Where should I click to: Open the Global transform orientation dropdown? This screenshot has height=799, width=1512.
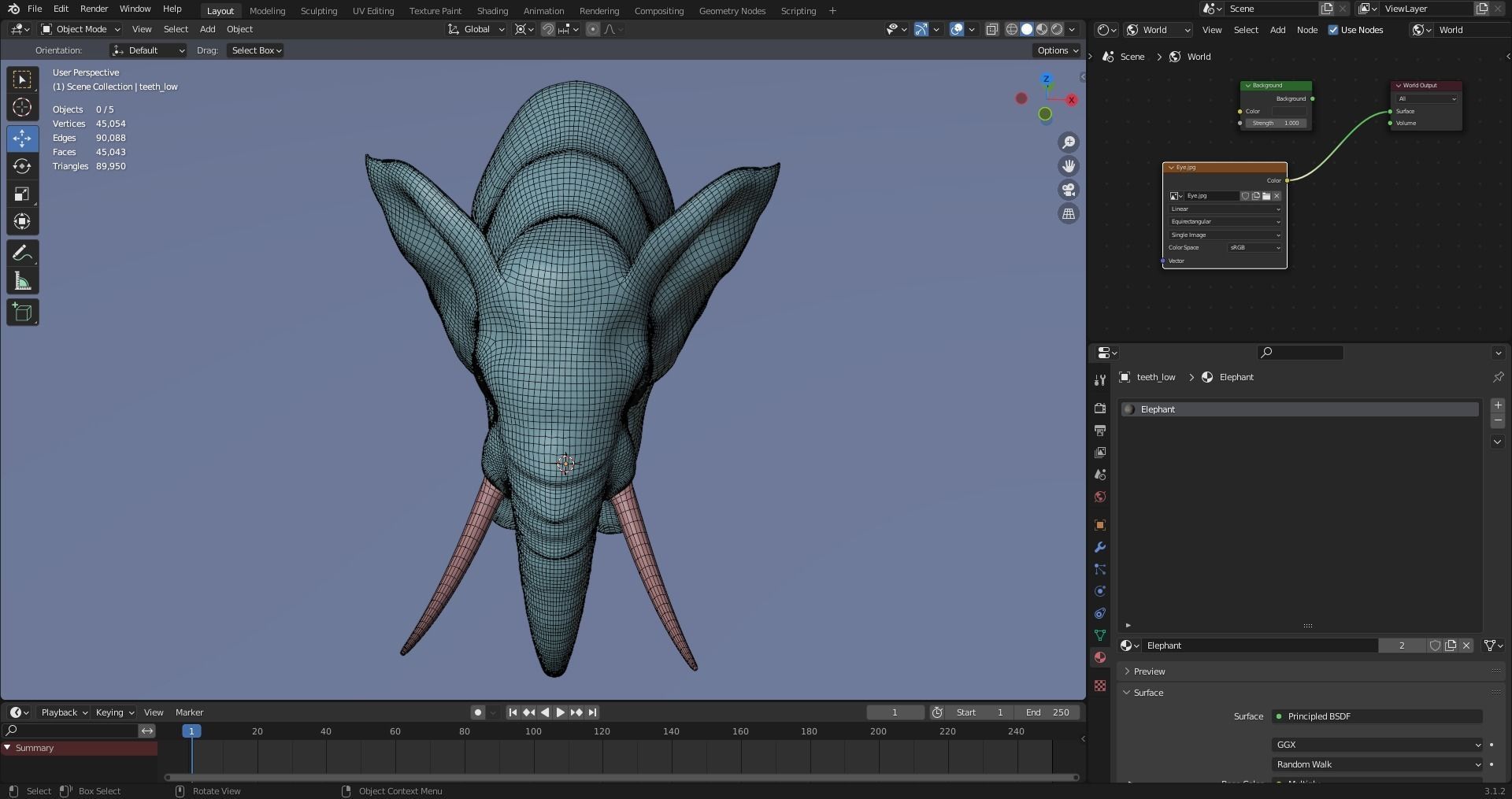[476, 29]
